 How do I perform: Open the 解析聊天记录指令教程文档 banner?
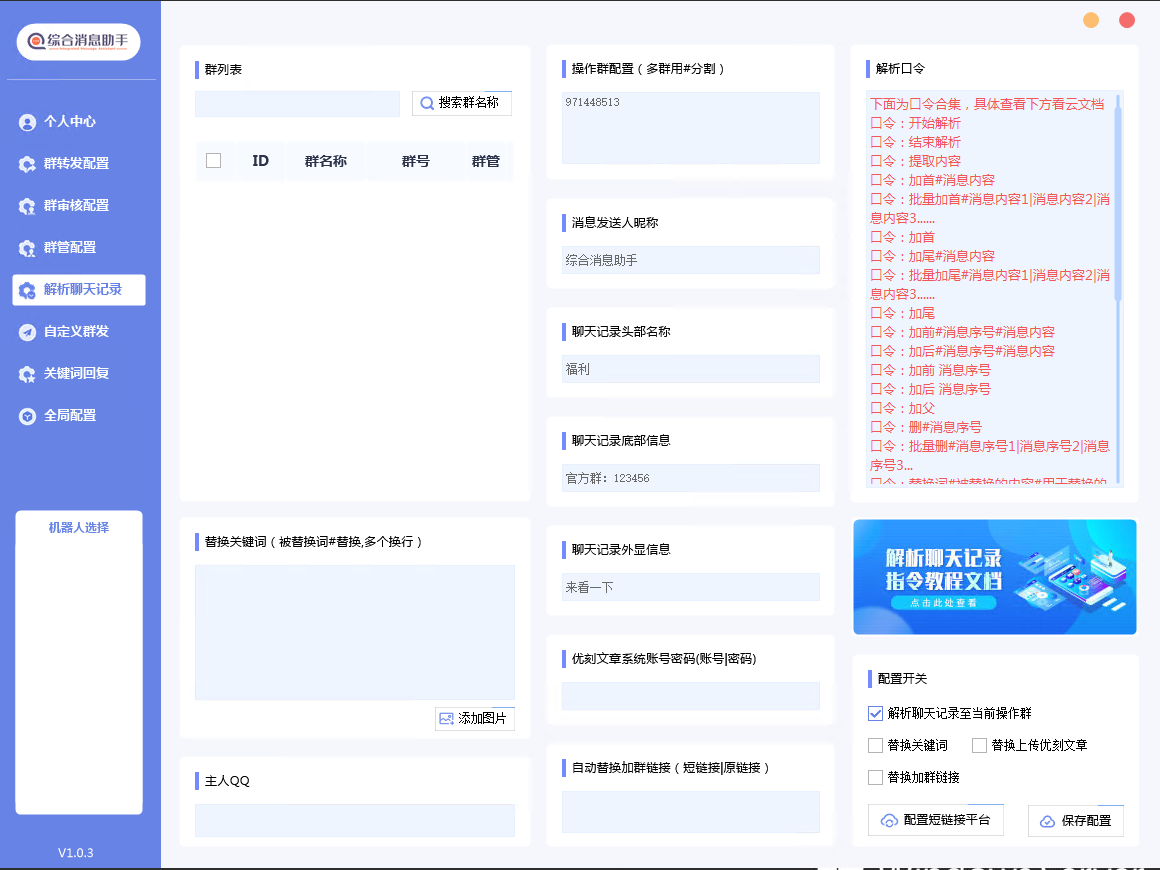(x=994, y=577)
